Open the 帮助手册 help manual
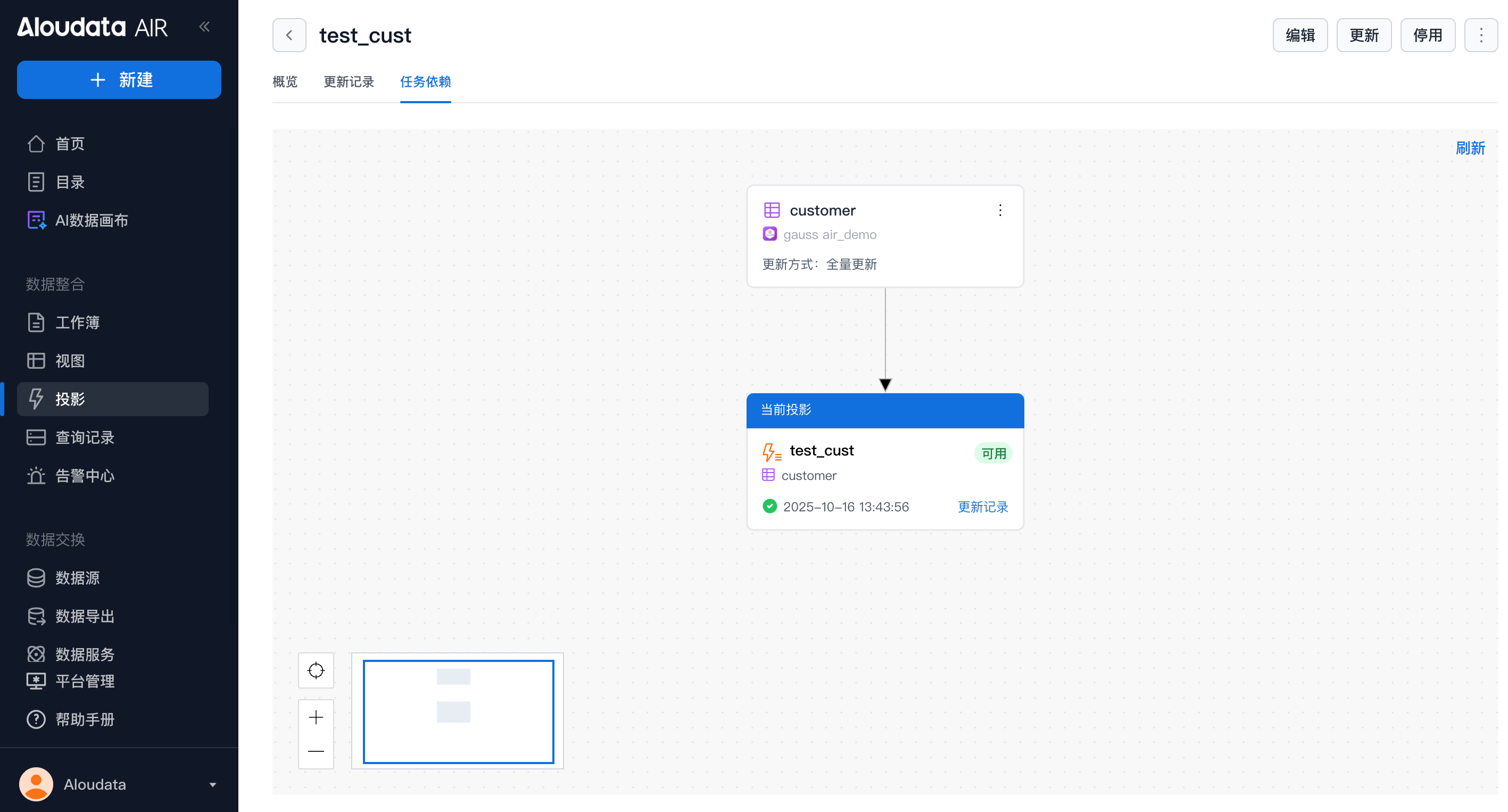 pyautogui.click(x=84, y=719)
